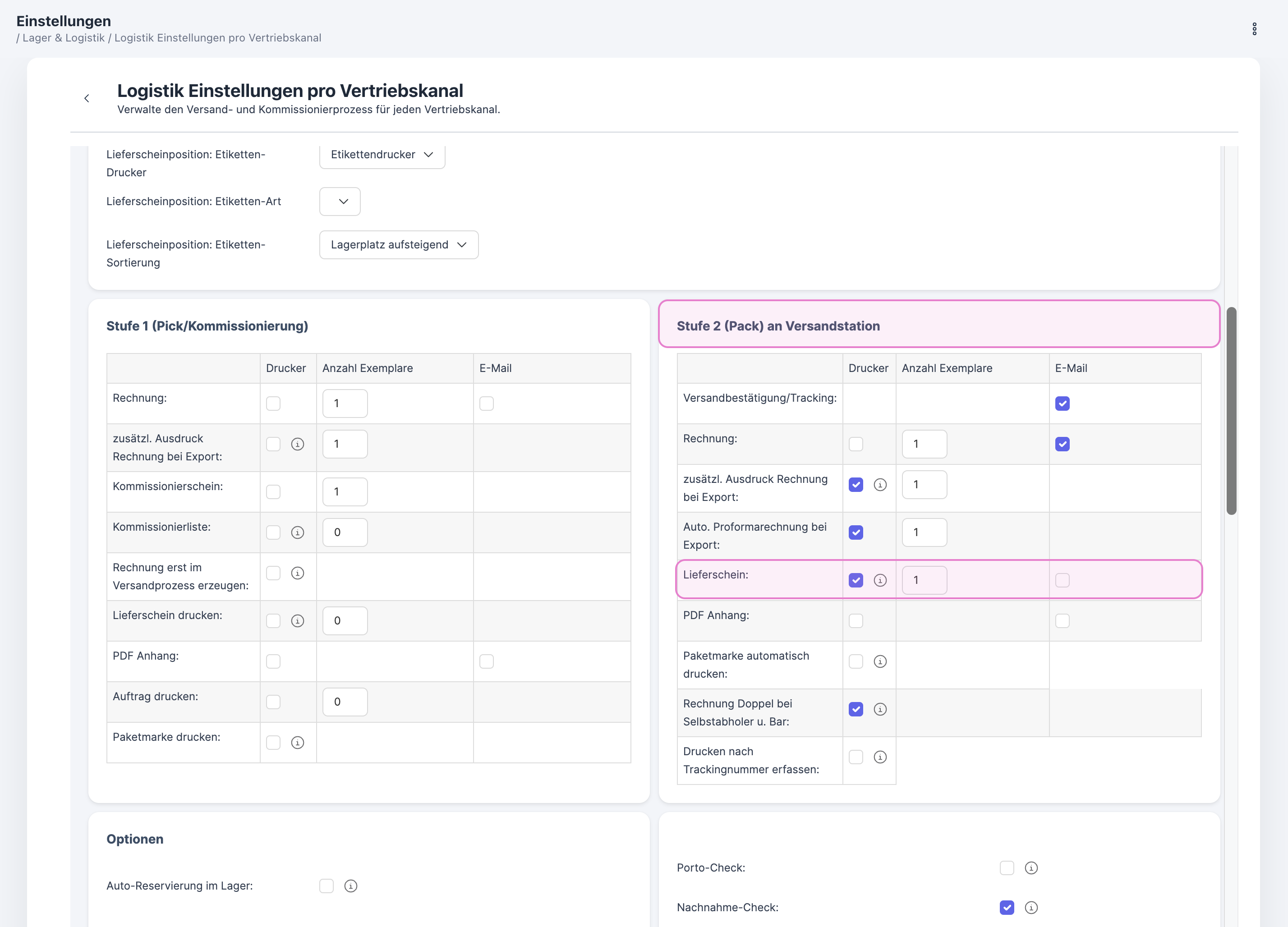Click the info icon beside Nachnahme-Check

tap(1031, 908)
